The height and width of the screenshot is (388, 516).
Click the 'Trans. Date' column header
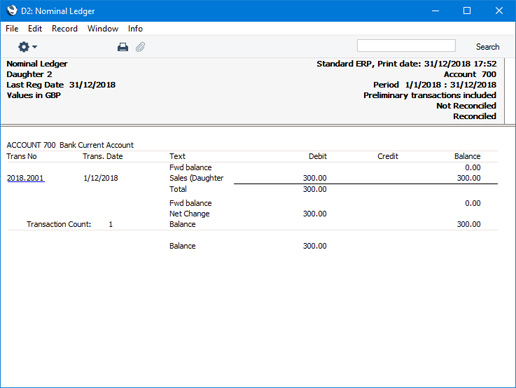(x=103, y=156)
